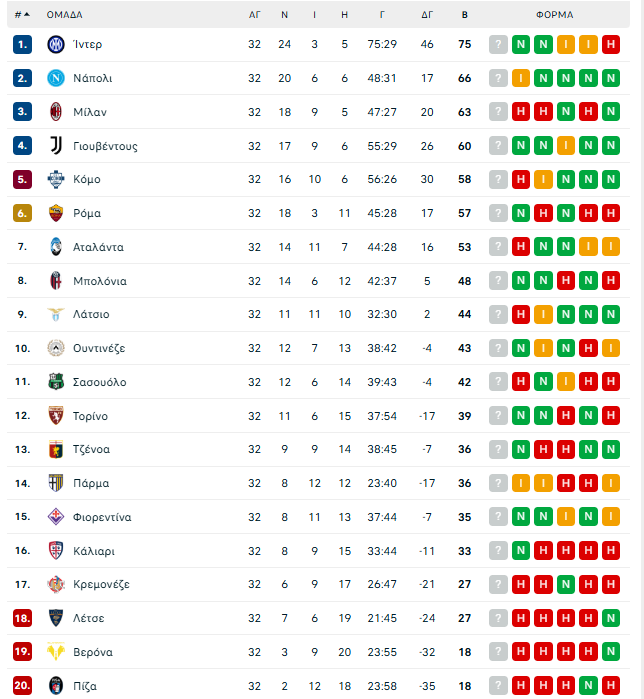Click the Napoli club crest
The image size is (644, 699).
(x=55, y=78)
